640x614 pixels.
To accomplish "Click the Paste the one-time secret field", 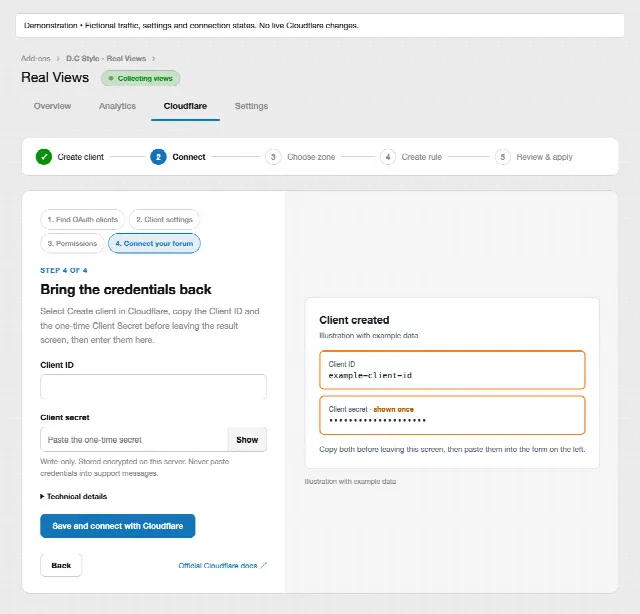I will point(134,440).
